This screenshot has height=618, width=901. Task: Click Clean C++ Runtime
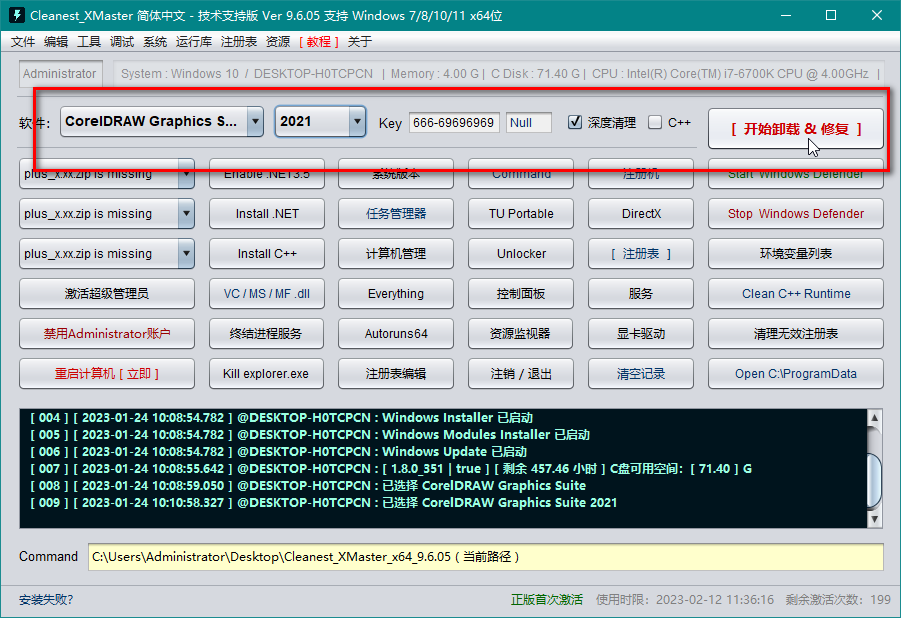796,294
